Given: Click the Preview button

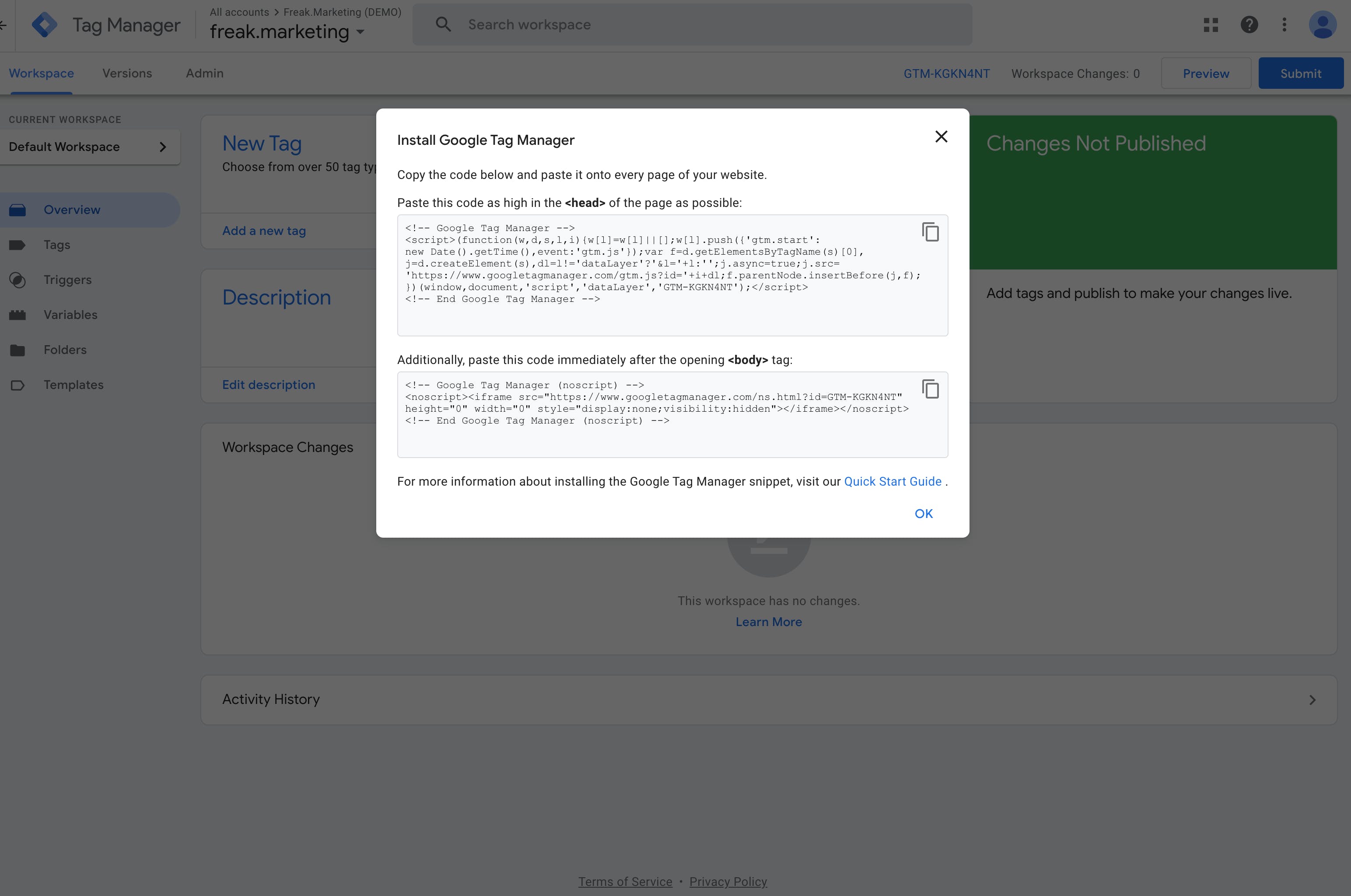Looking at the screenshot, I should [x=1205, y=73].
